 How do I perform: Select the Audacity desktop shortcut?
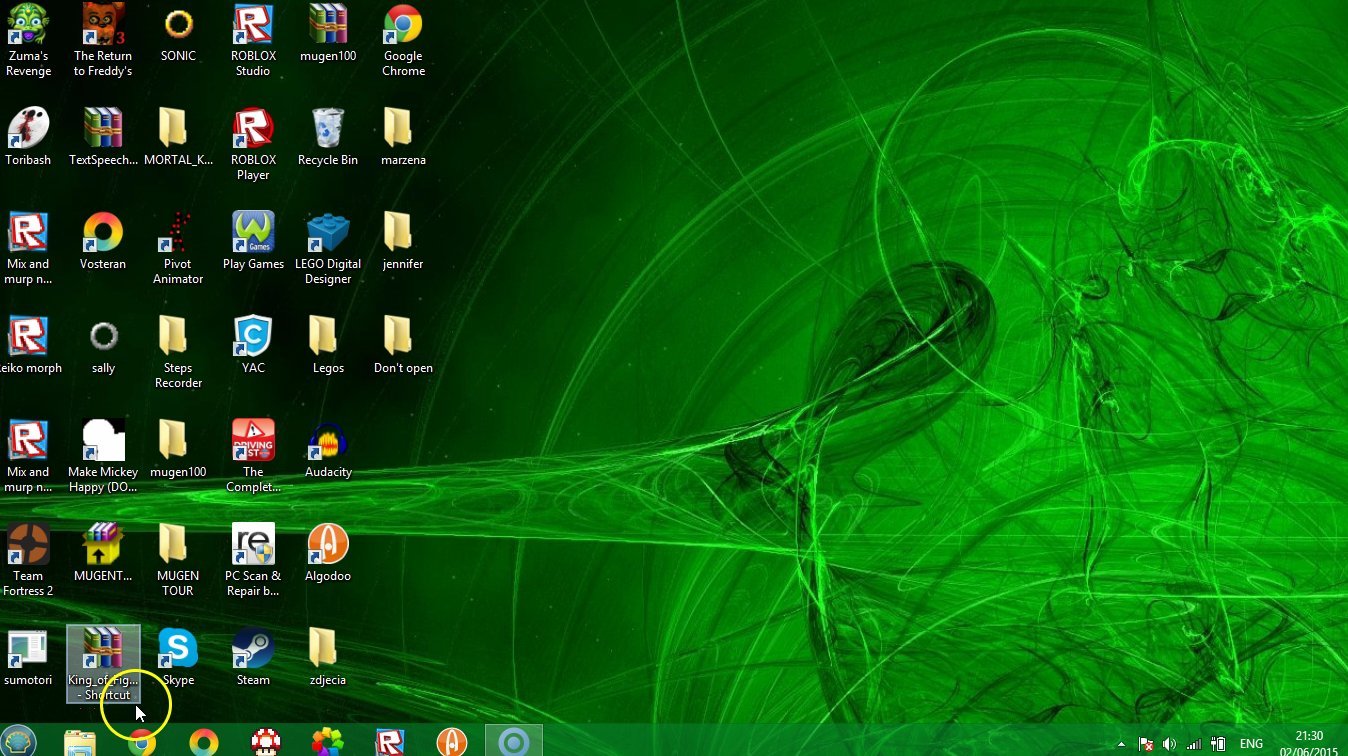[328, 449]
